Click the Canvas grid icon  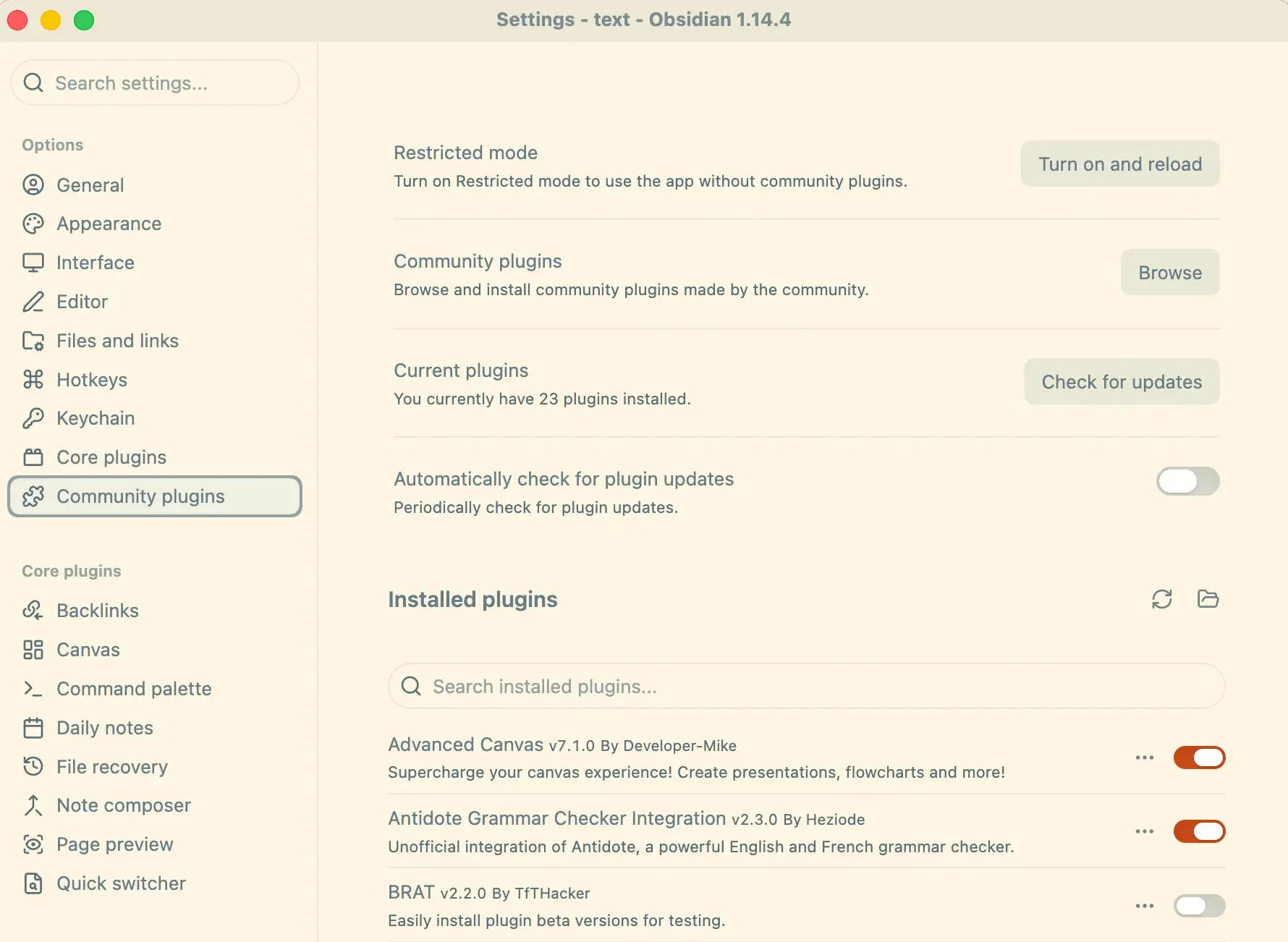pyautogui.click(x=33, y=650)
